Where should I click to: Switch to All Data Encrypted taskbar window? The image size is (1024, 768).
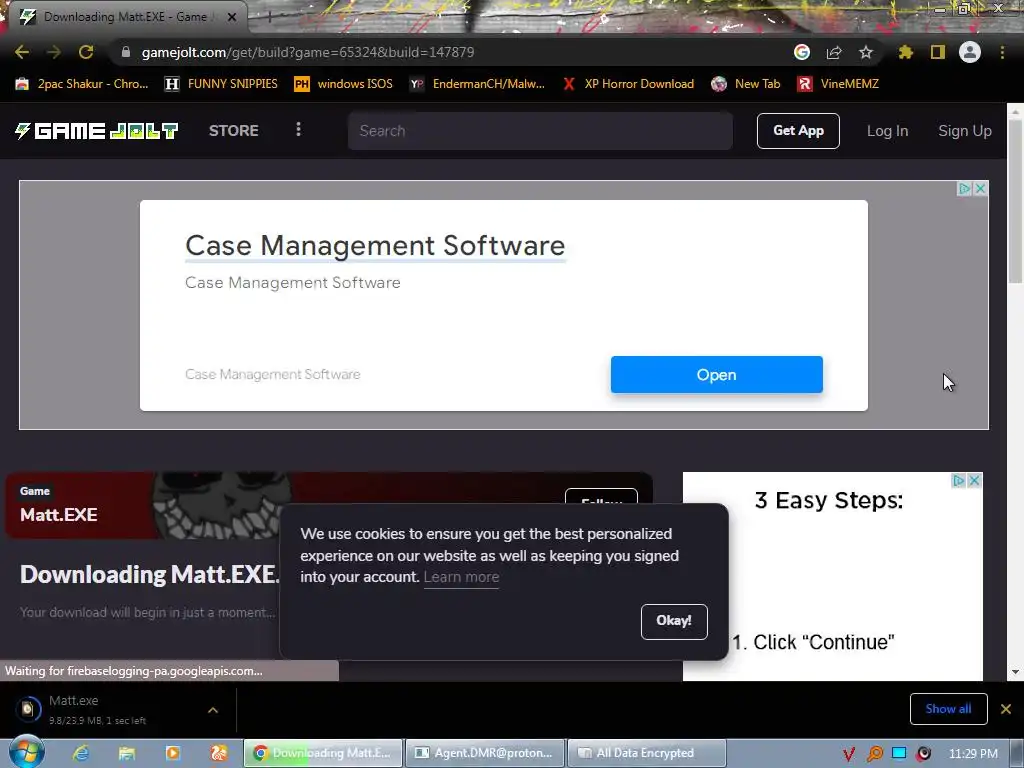647,753
